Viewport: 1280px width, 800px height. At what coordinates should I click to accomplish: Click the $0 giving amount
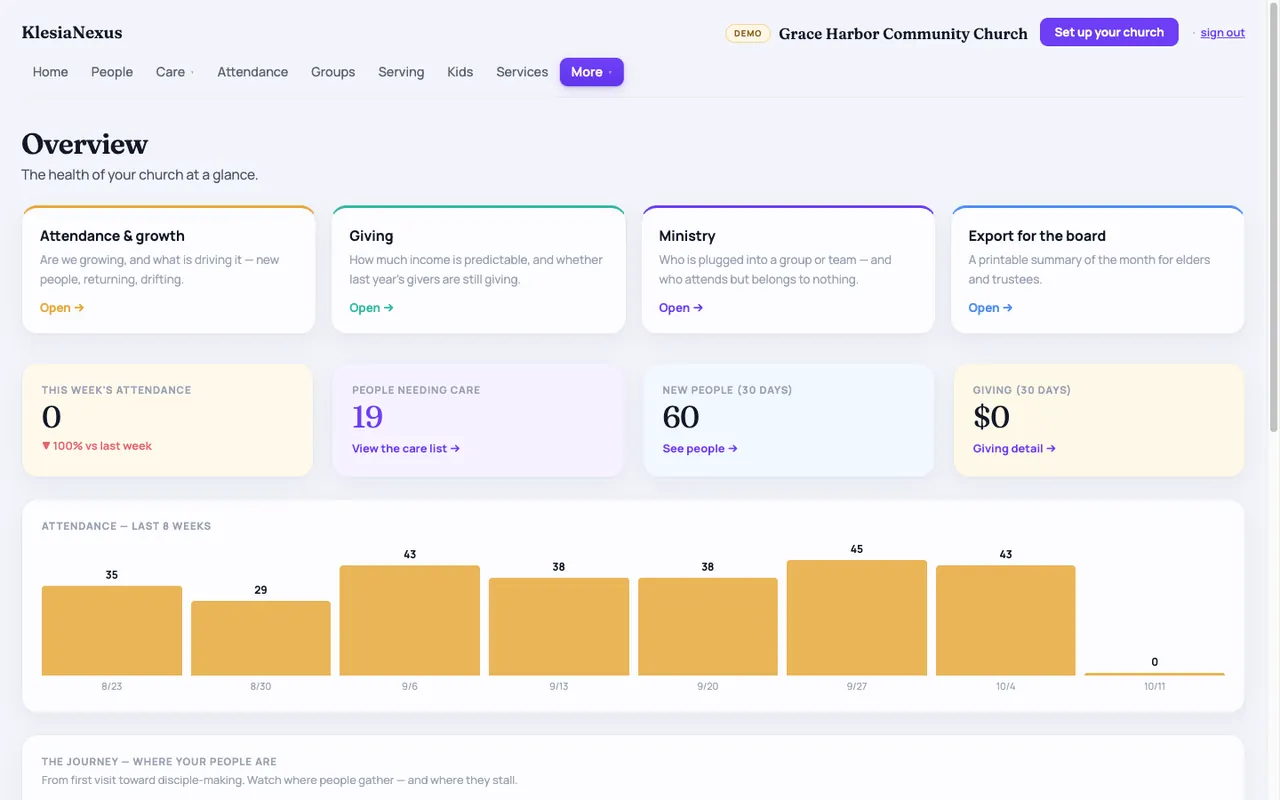tap(991, 416)
